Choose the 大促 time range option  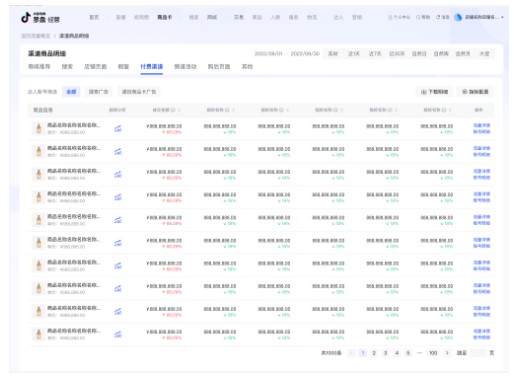(x=484, y=54)
